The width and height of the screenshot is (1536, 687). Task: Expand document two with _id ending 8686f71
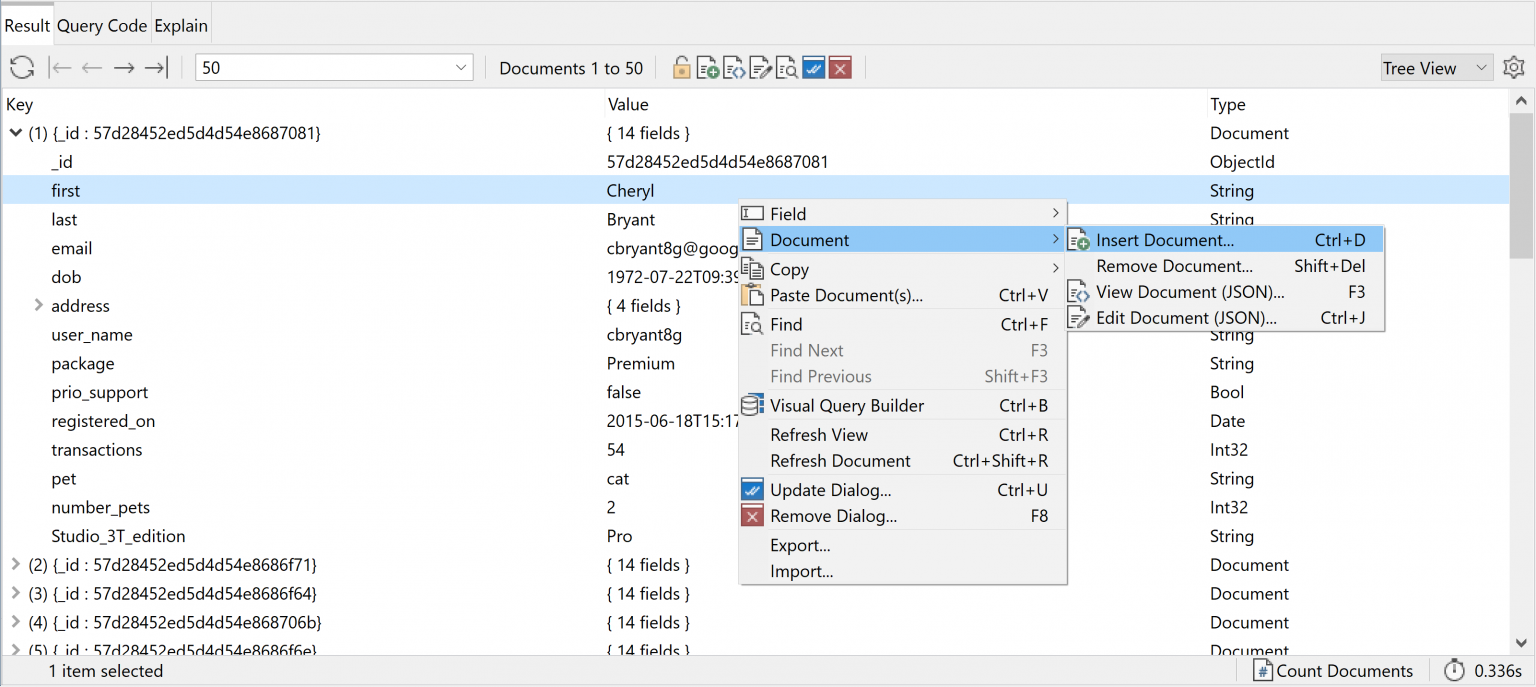click(16, 565)
